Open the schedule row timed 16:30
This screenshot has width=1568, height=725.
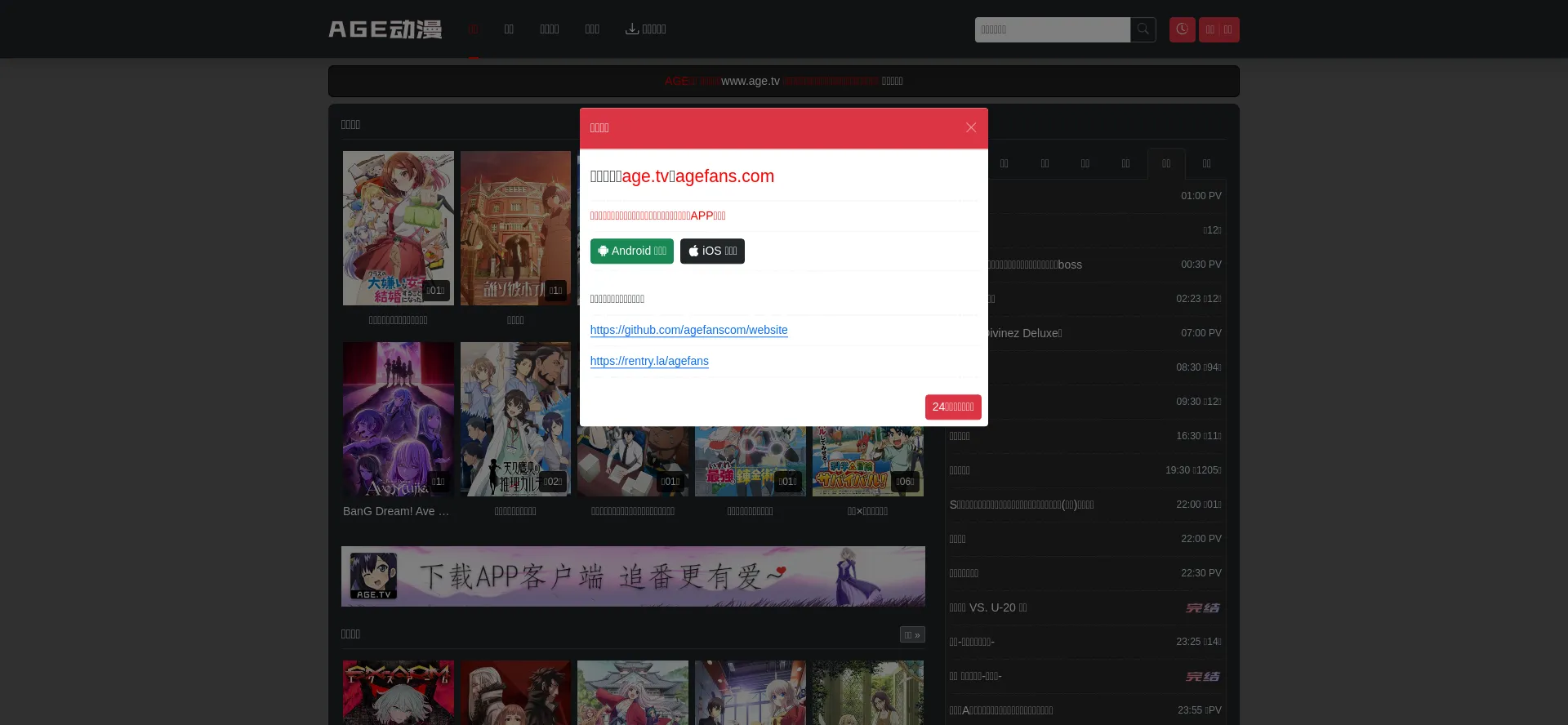pos(1088,436)
